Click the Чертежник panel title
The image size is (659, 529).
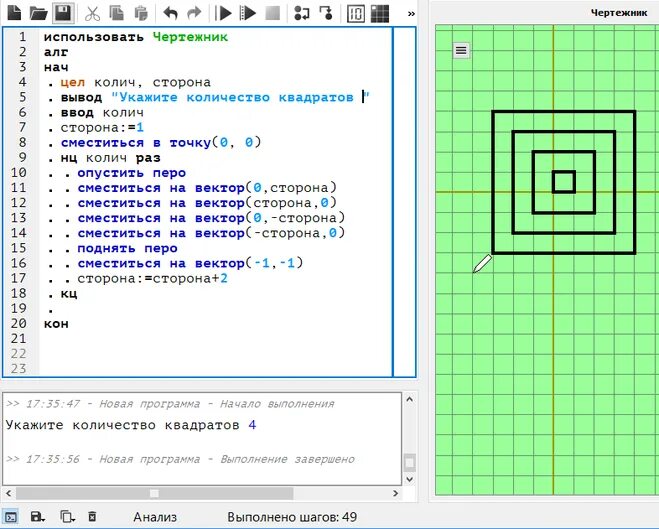tap(619, 13)
